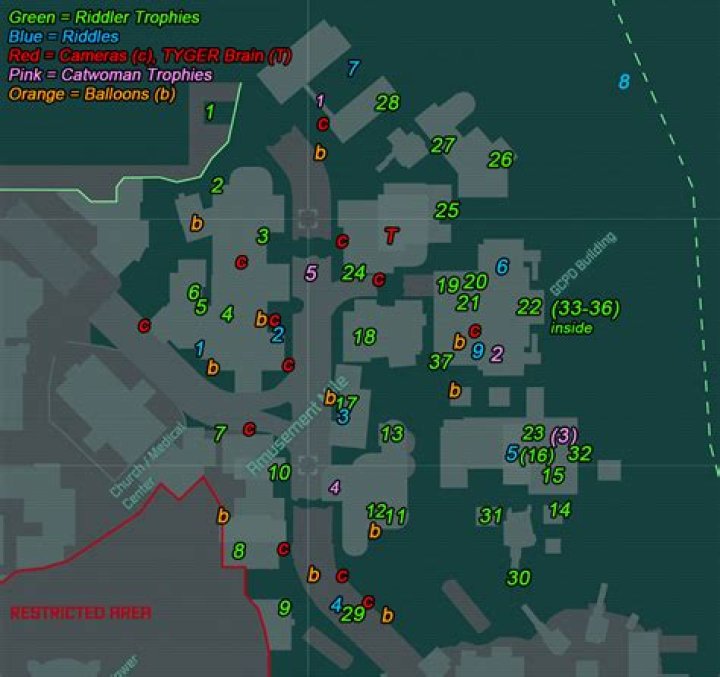This screenshot has height=677, width=720.
Task: Choose green Riddler Trophy marker 31
Action: click(x=491, y=515)
